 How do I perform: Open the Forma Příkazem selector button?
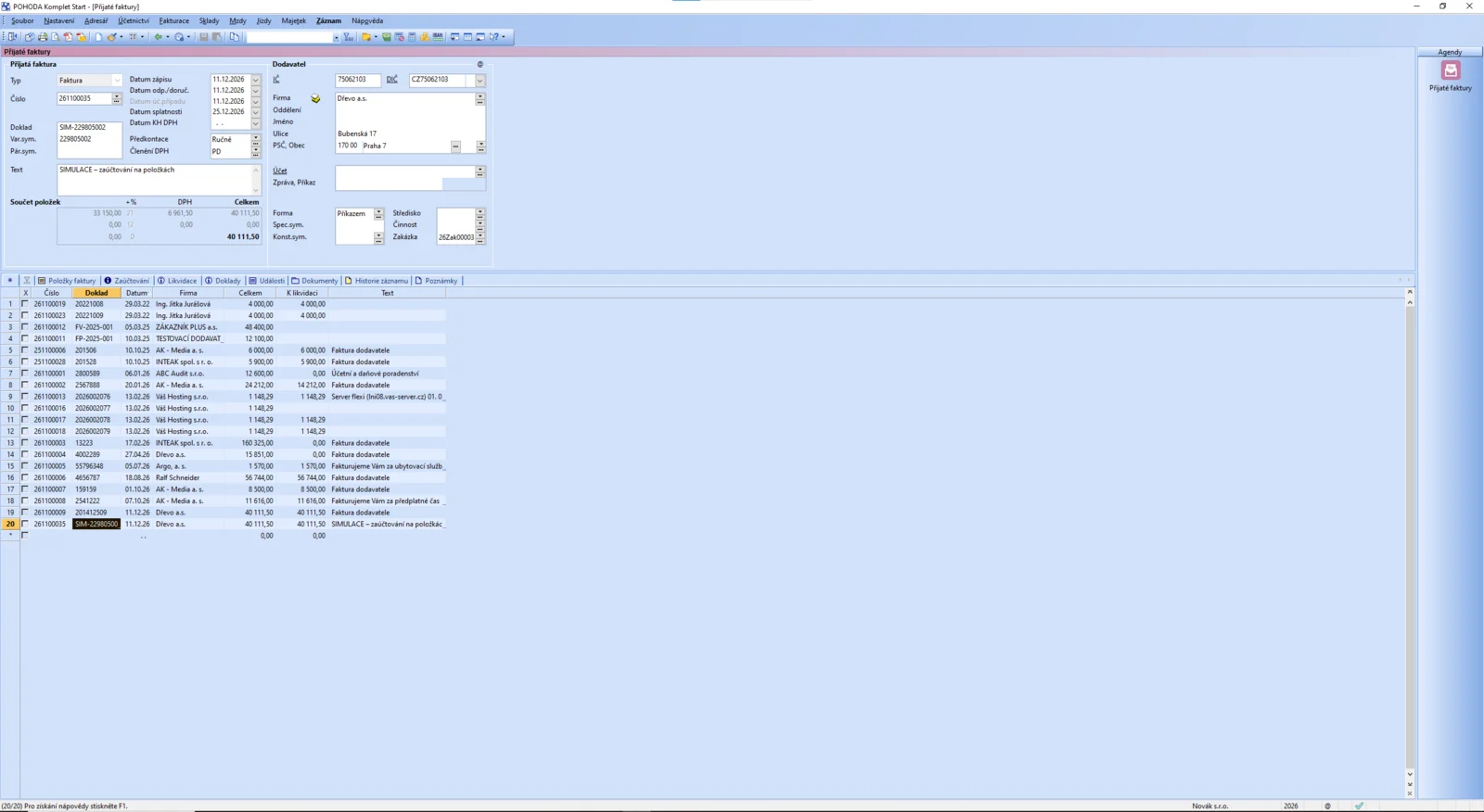tap(378, 214)
